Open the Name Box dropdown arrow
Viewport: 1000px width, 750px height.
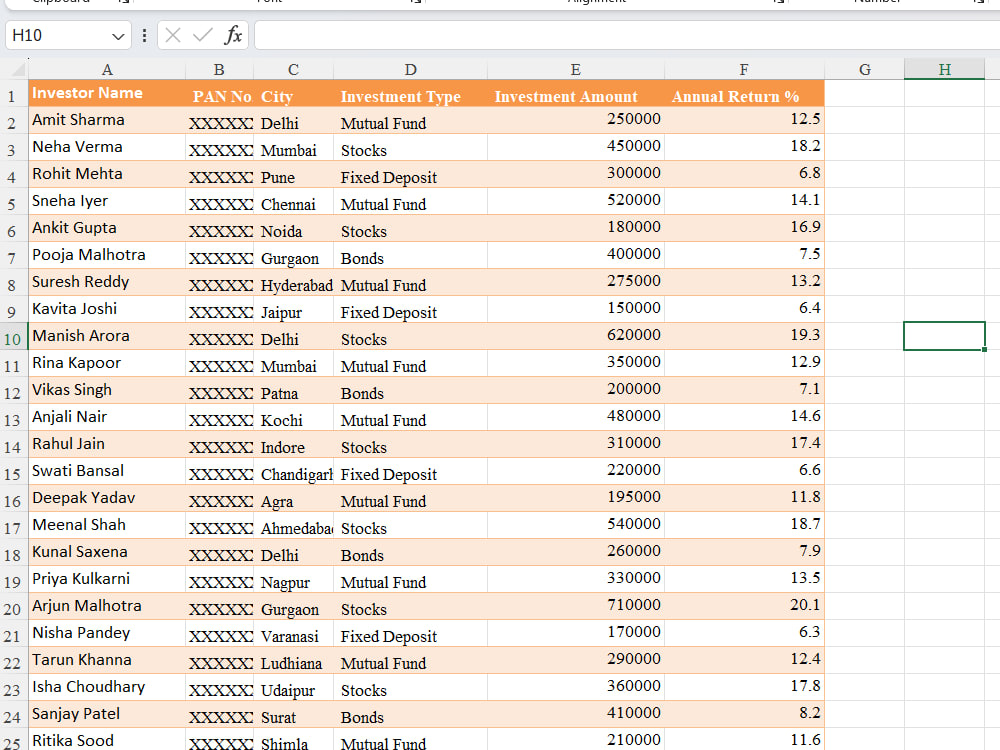[x=118, y=36]
